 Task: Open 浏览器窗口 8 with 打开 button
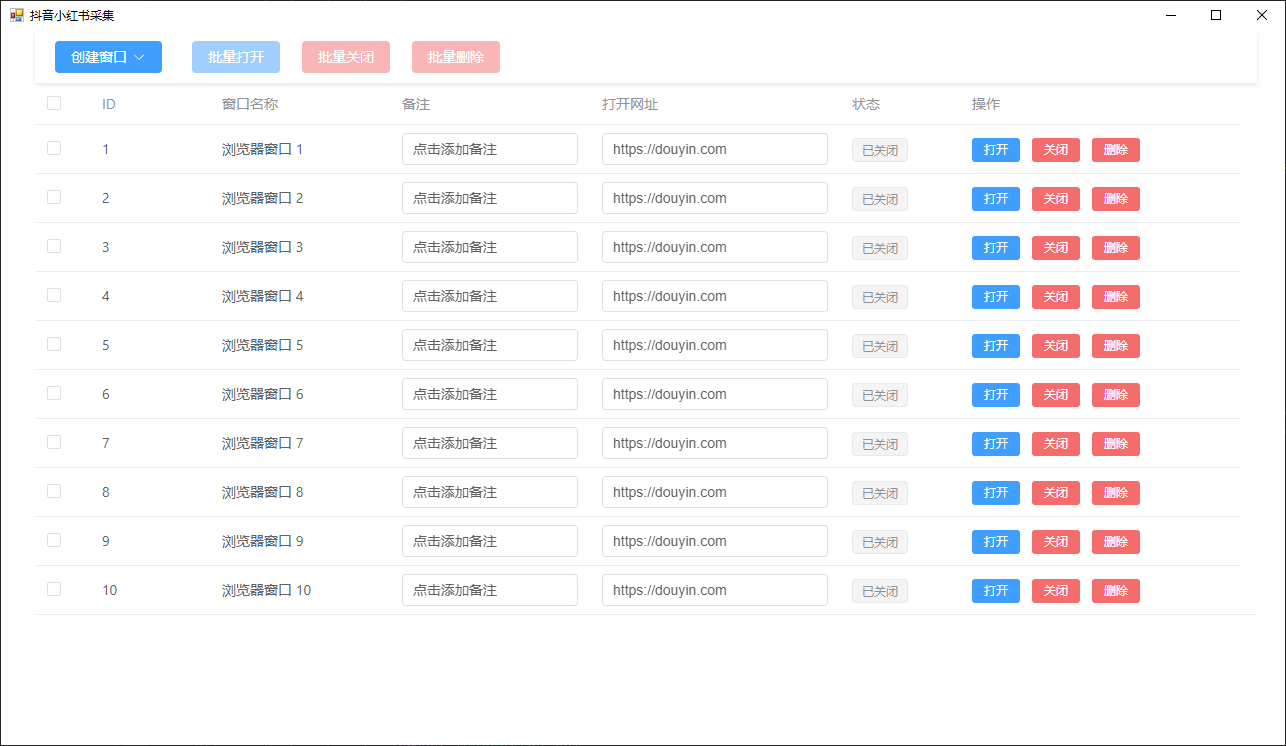coord(996,493)
